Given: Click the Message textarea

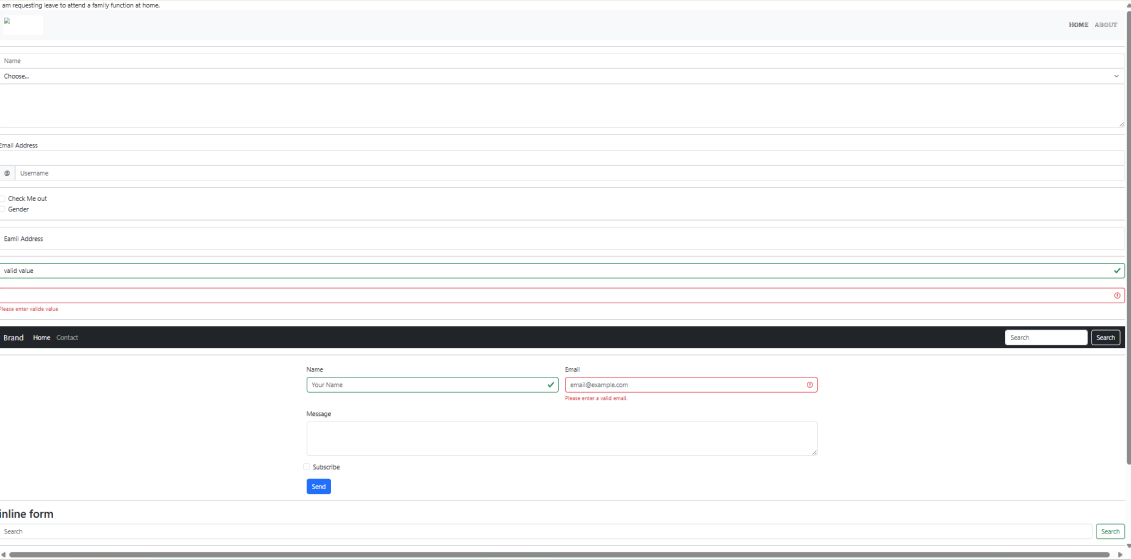Looking at the screenshot, I should pos(562,439).
